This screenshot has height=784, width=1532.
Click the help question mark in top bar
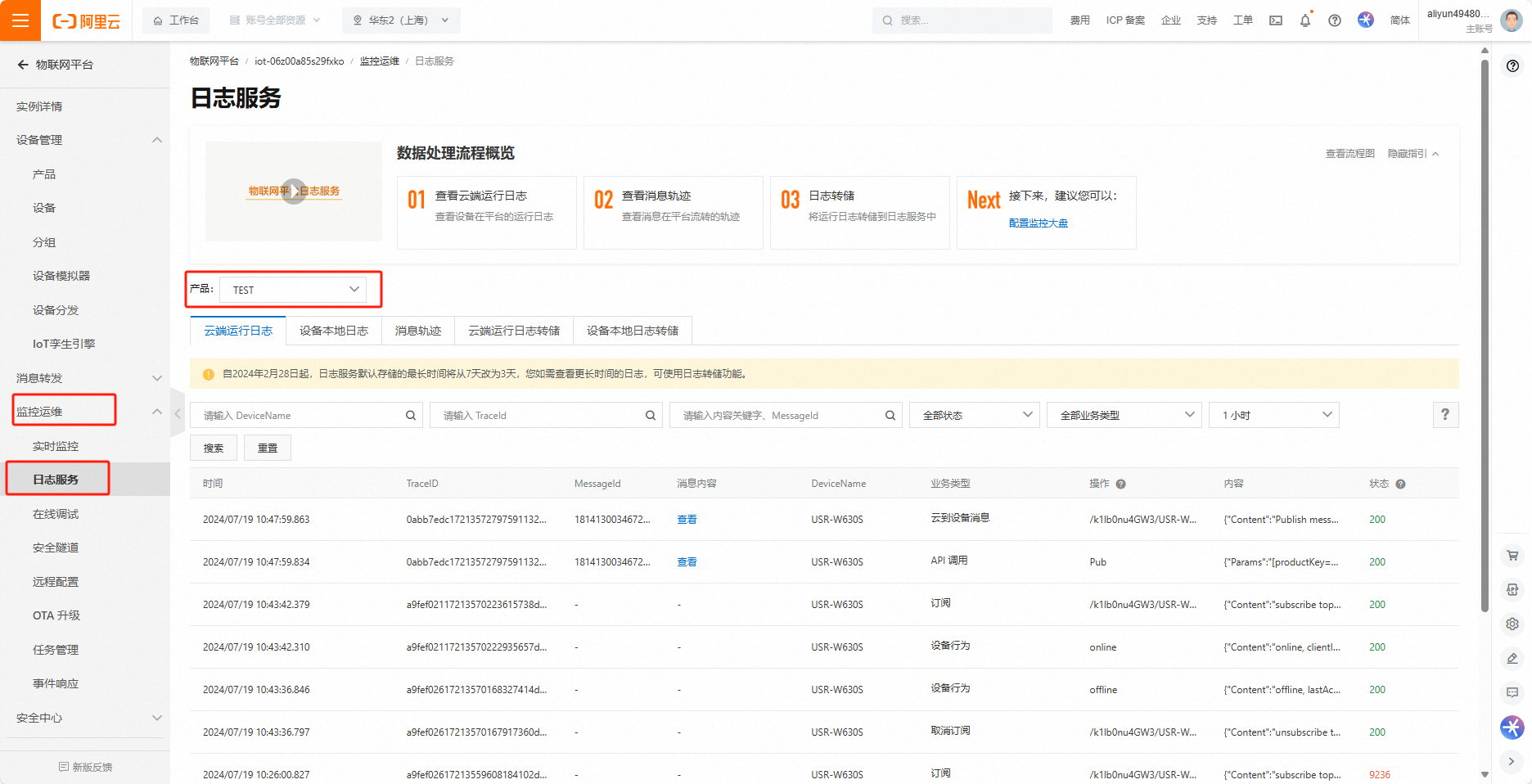click(x=1334, y=20)
